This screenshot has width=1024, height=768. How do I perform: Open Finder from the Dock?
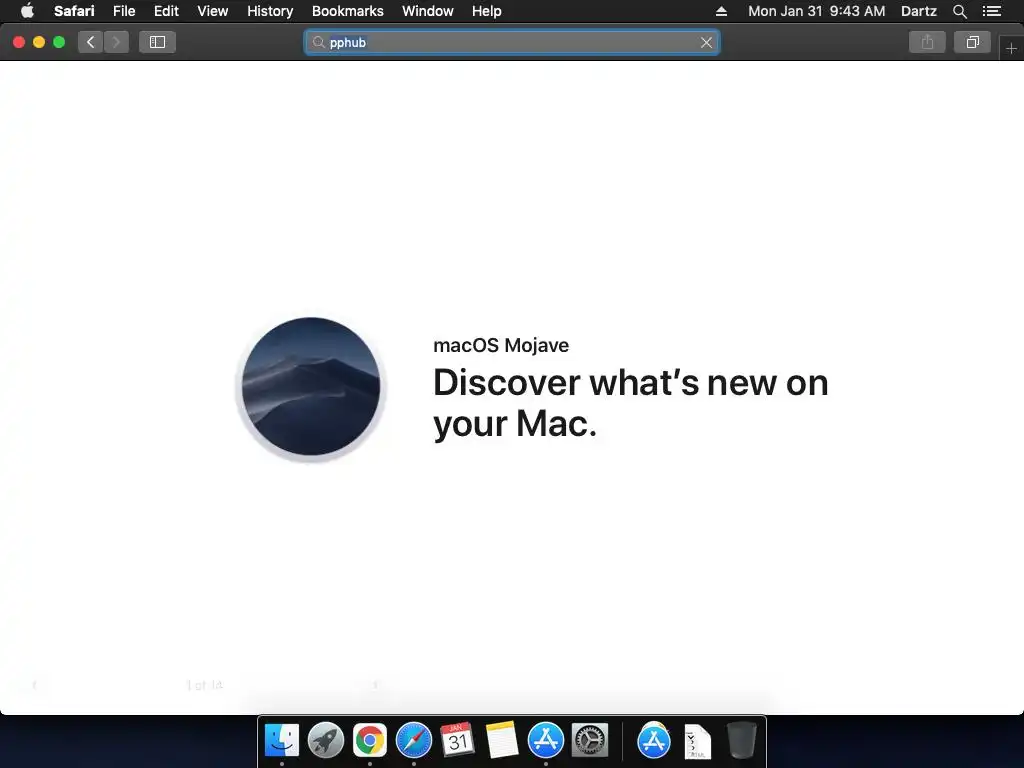pos(281,740)
